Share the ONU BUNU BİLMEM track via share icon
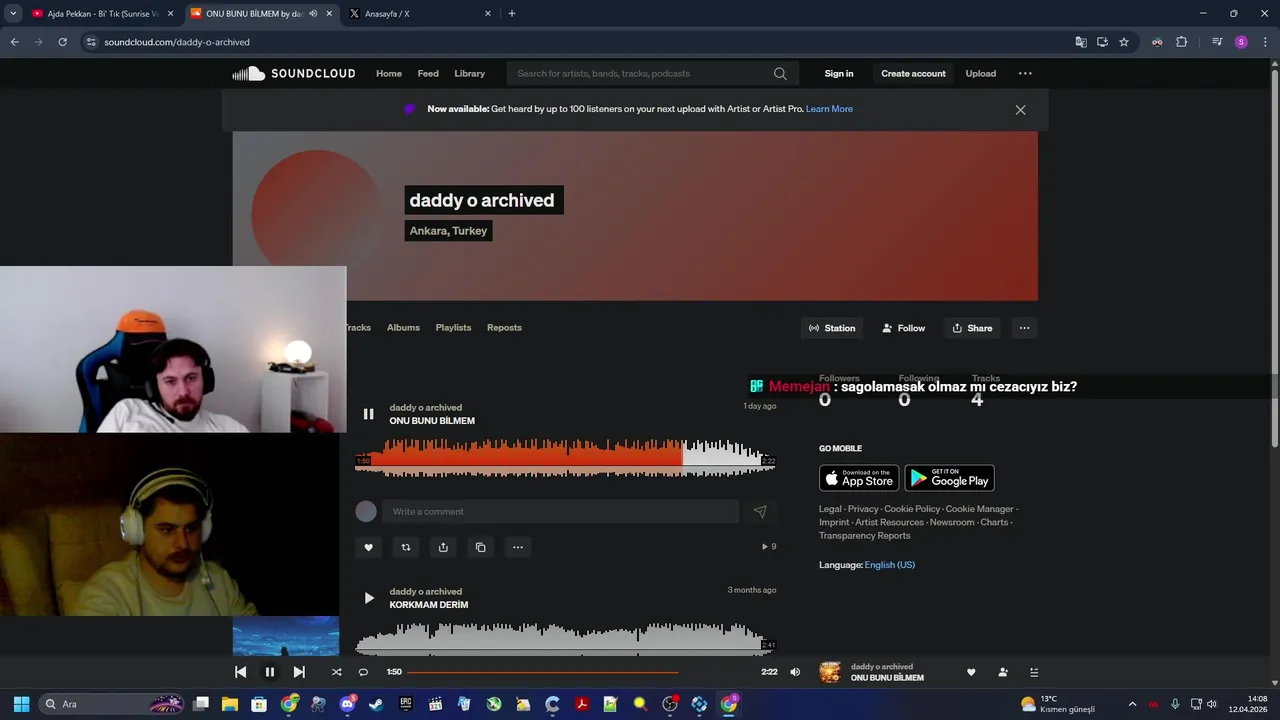 443,547
